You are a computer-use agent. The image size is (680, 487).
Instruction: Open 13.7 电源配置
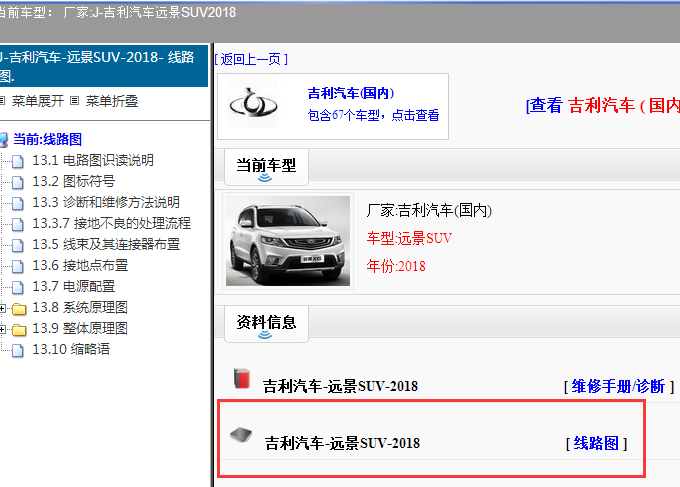[74, 286]
